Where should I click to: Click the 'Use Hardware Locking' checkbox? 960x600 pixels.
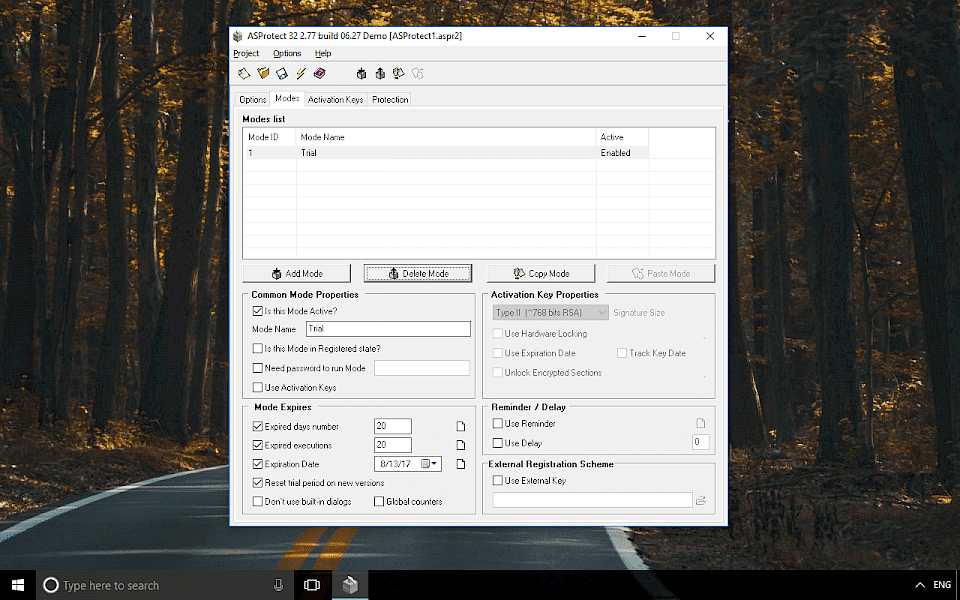tap(498, 334)
